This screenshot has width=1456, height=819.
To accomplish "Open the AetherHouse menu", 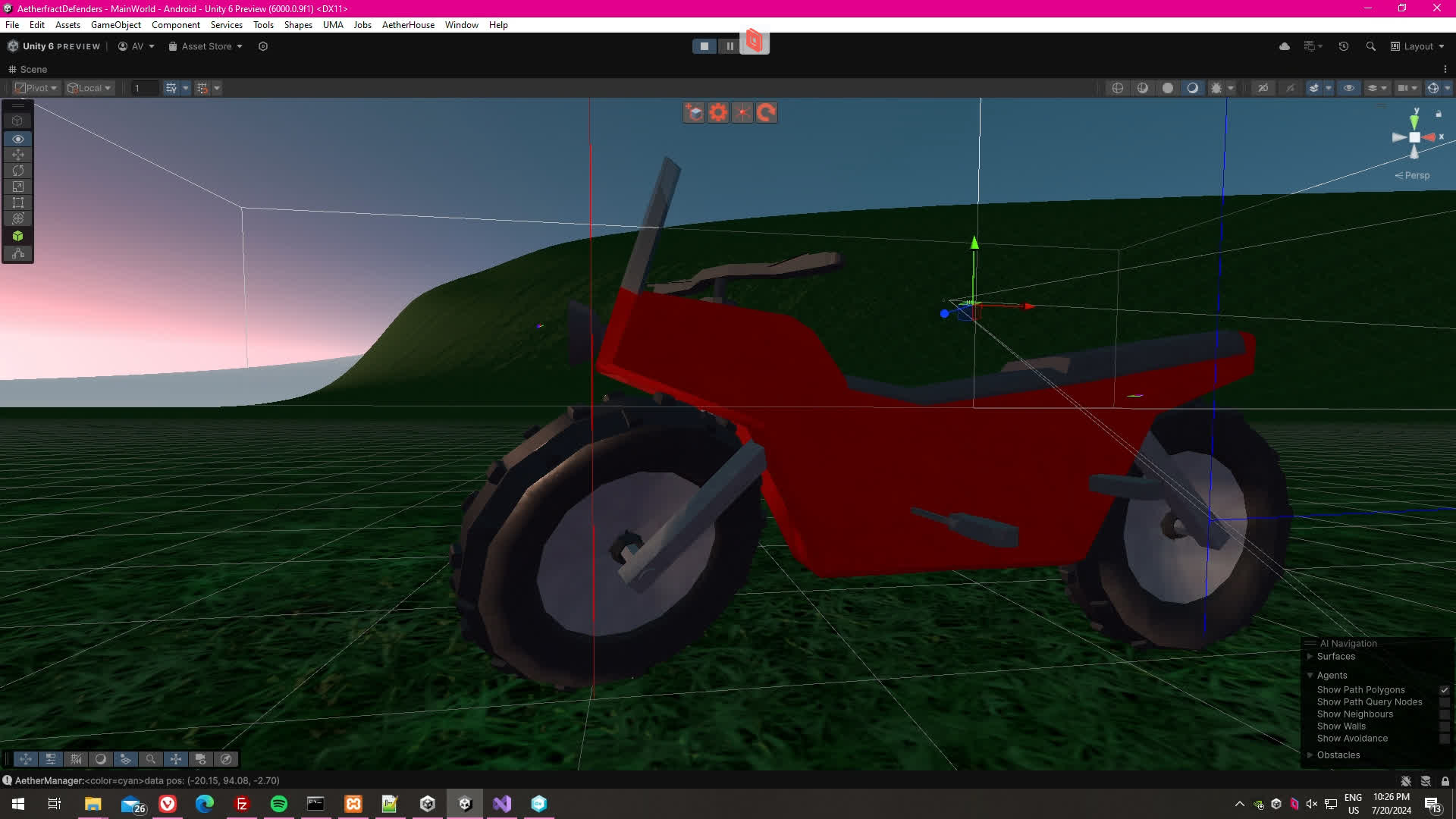I will [x=408, y=25].
